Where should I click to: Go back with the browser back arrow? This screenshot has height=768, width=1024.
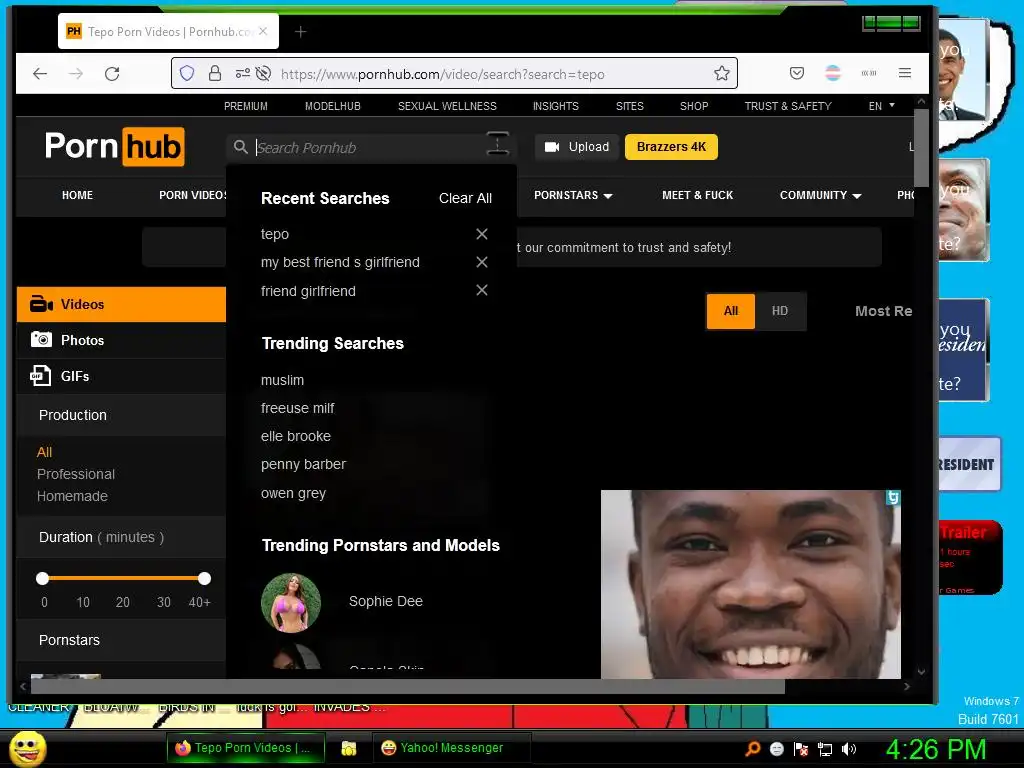(40, 74)
